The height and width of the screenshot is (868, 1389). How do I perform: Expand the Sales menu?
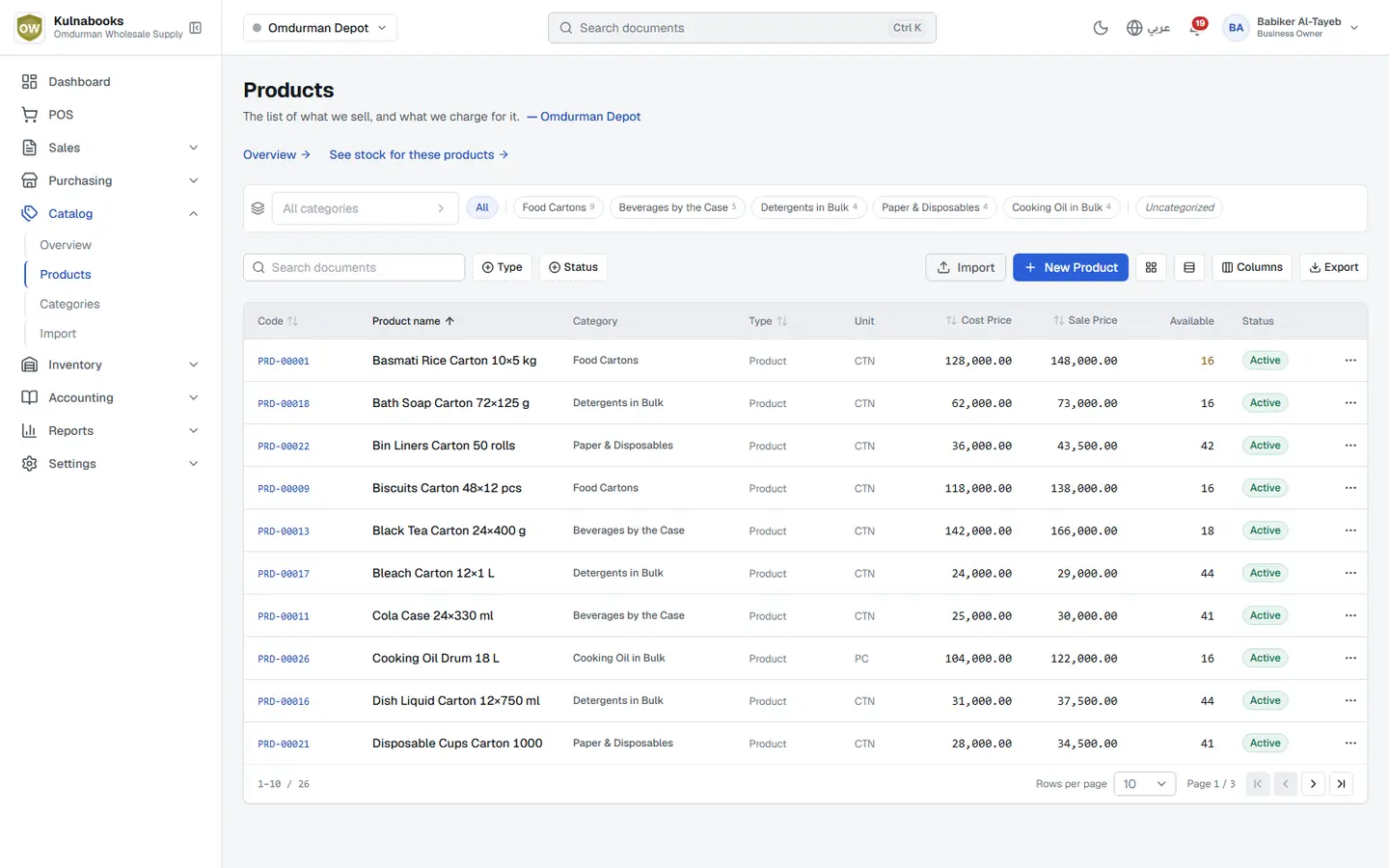[111, 148]
